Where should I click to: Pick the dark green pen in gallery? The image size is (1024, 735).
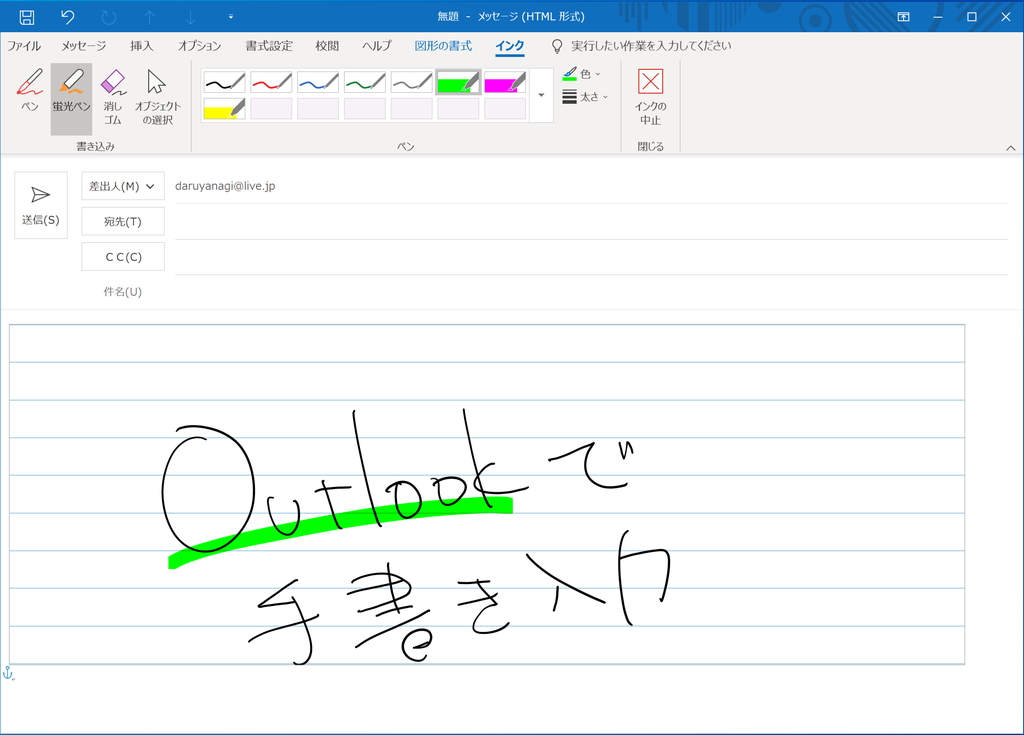[365, 82]
